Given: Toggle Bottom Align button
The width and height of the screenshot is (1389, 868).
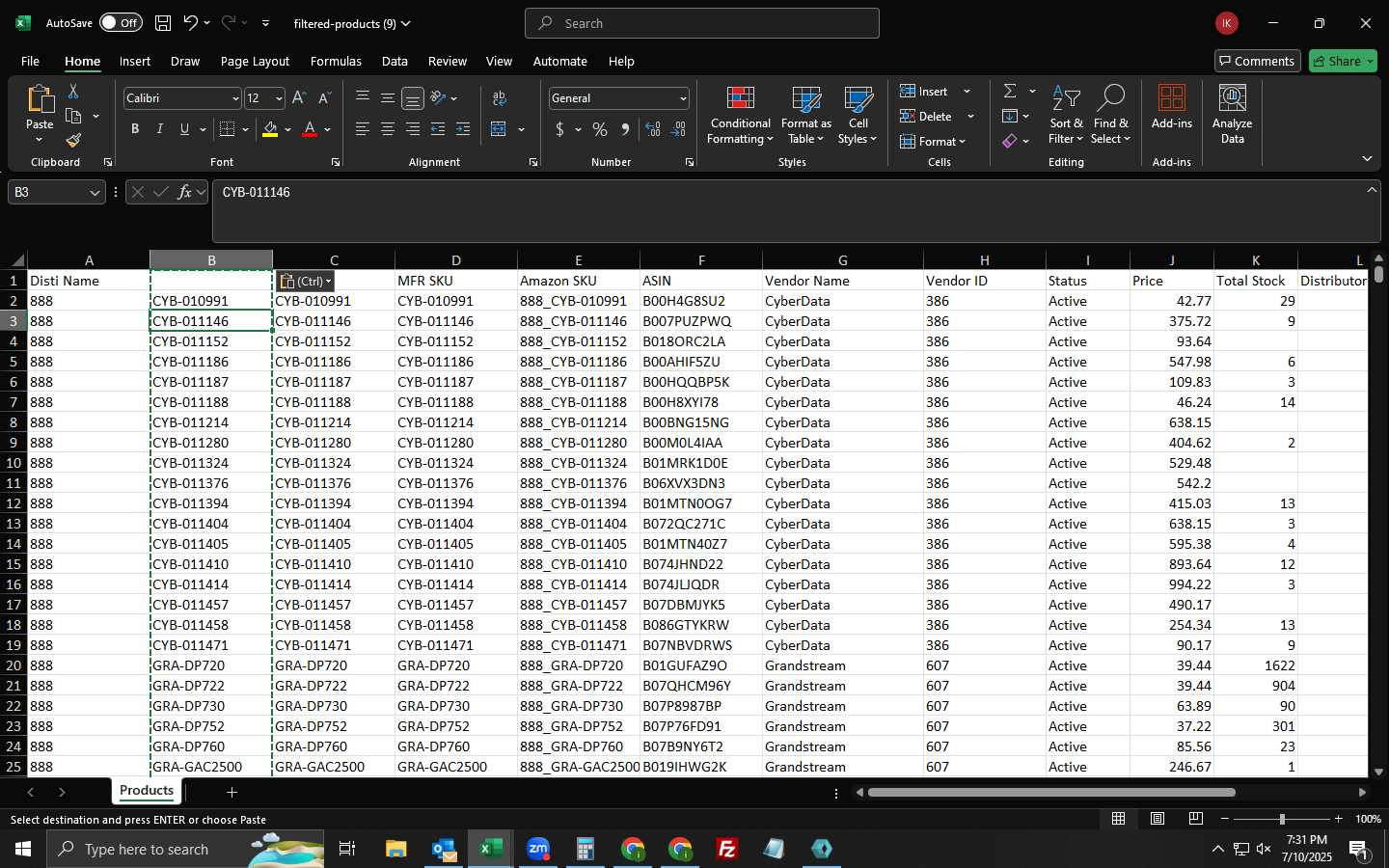Looking at the screenshot, I should (x=413, y=98).
